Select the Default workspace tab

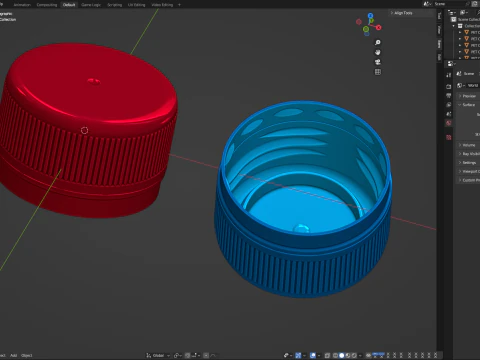(x=69, y=5)
